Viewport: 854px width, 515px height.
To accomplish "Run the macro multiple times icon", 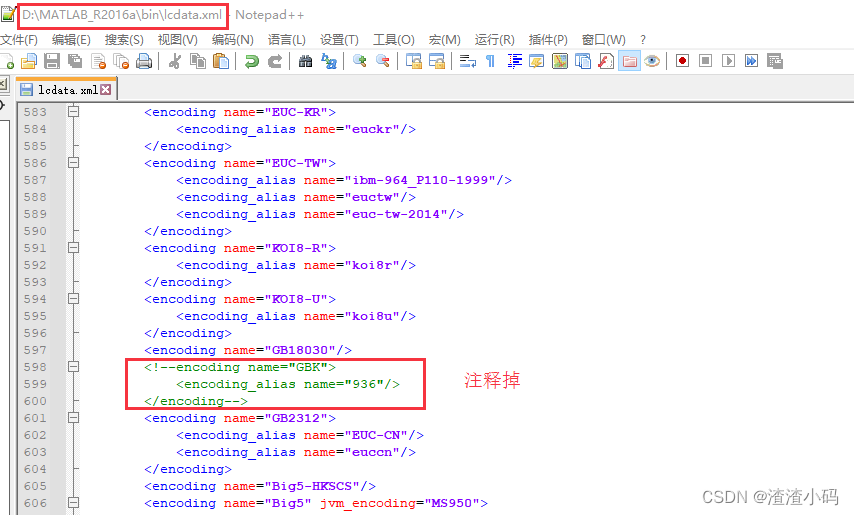I will [x=751, y=61].
